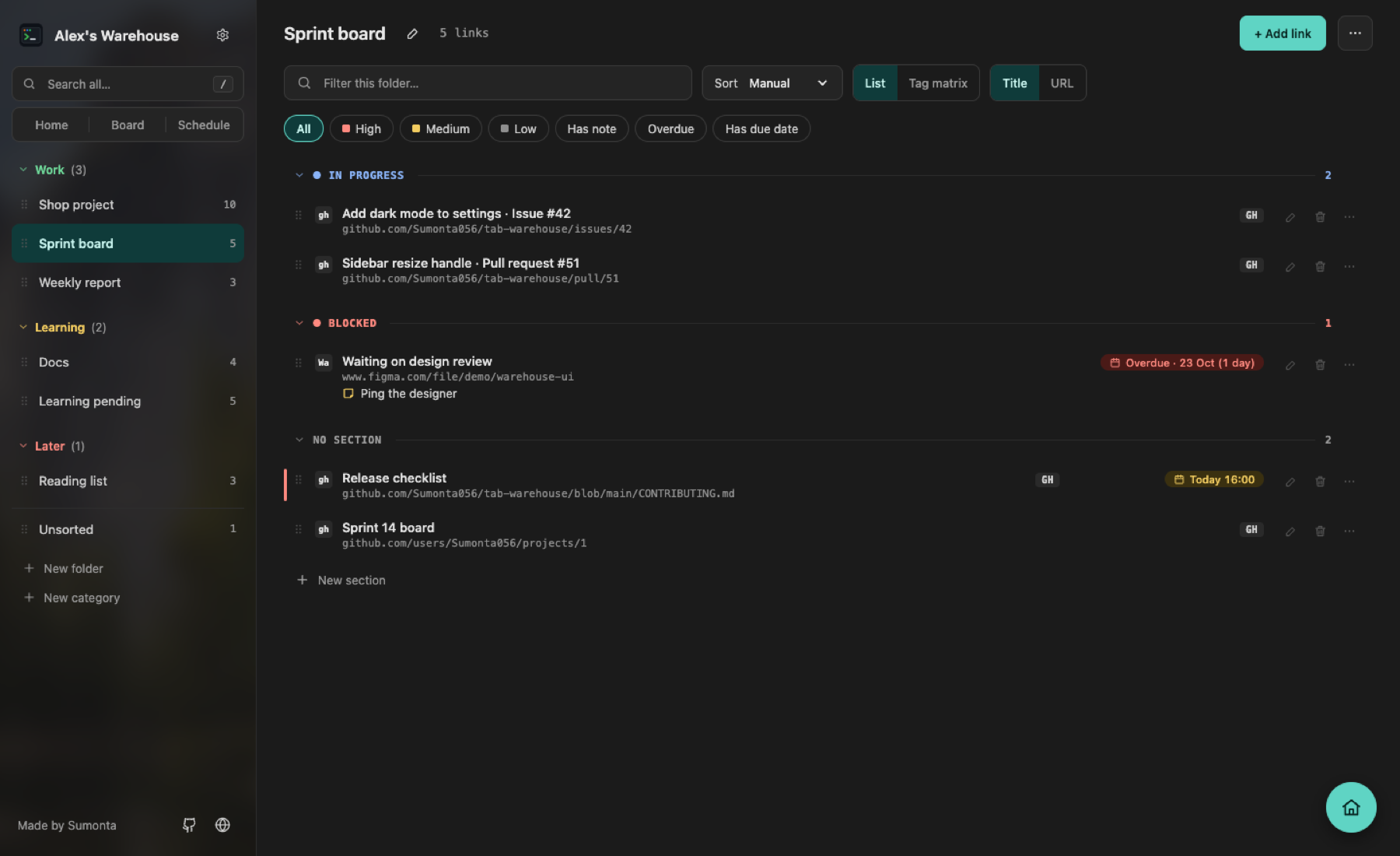Viewport: 1400px width, 856px height.
Task: Collapse the In Progress section
Action: coord(299,175)
